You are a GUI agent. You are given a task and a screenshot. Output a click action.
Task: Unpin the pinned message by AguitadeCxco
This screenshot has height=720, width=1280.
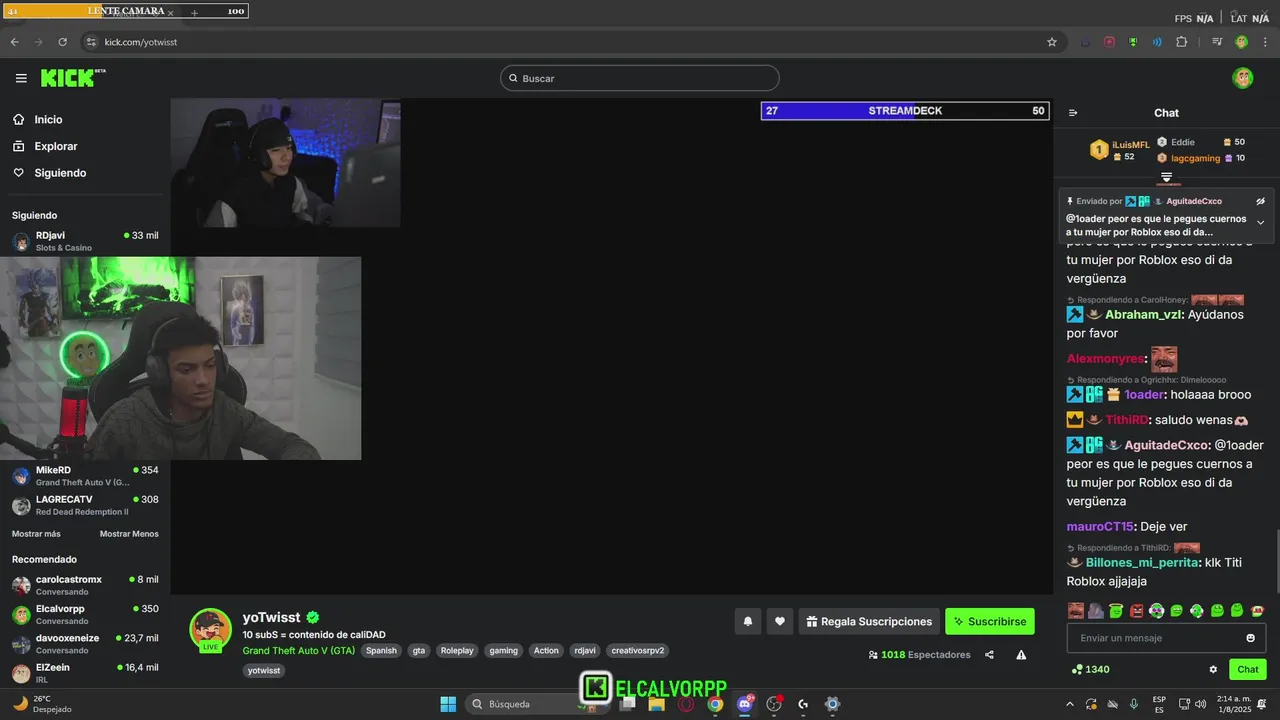(x=1260, y=201)
